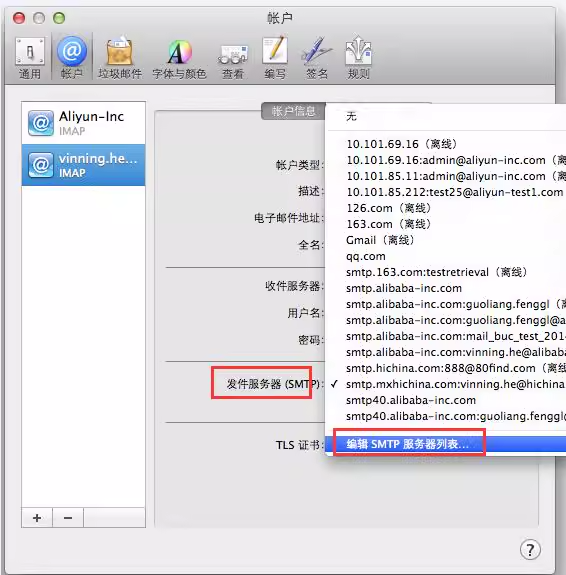
Task: Choose 163.com（离线）SMTP server
Action: 445,224
